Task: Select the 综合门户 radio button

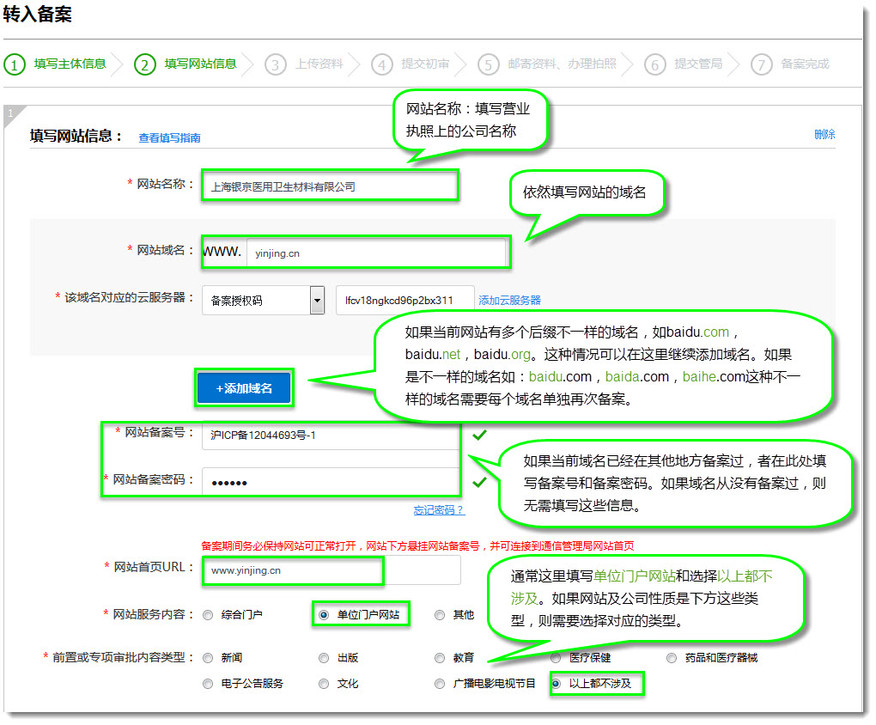Action: 208,615
